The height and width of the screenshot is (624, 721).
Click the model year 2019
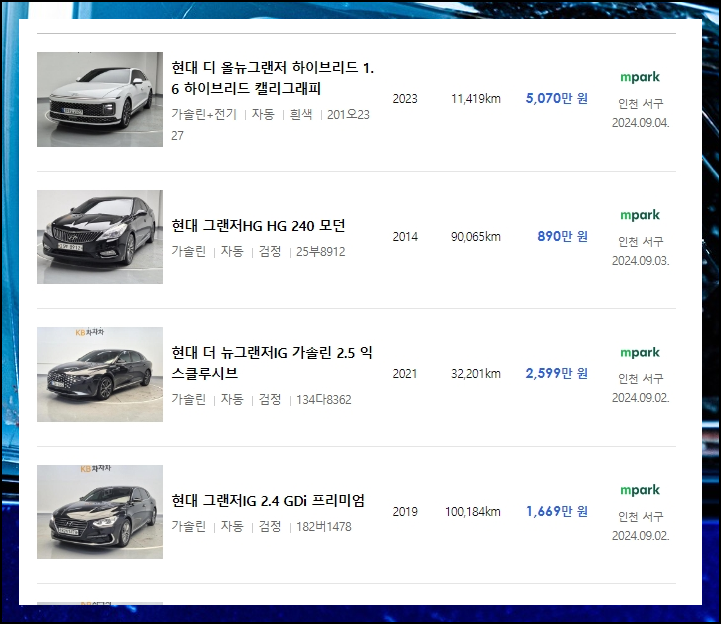click(x=405, y=512)
